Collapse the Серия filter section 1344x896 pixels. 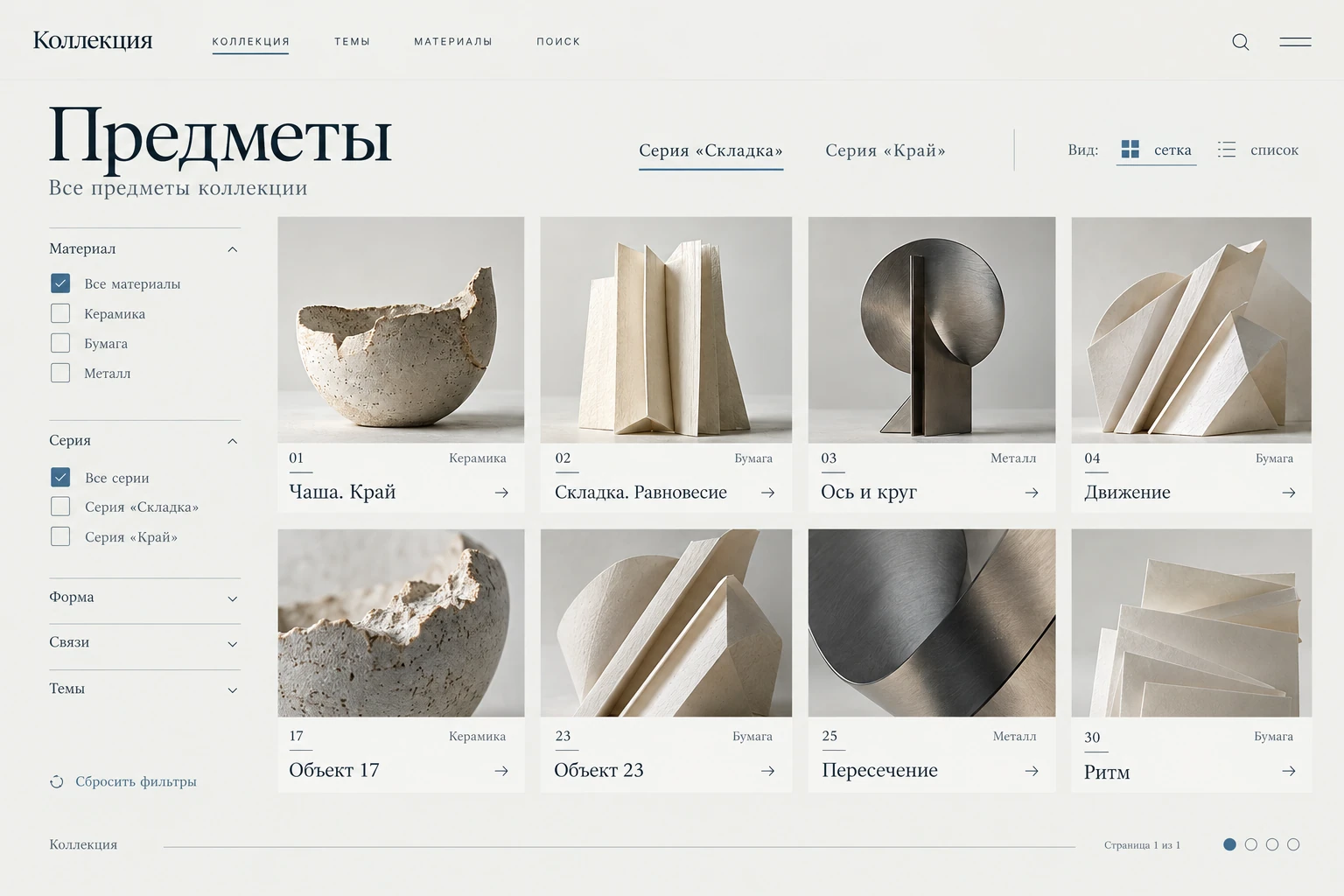coord(232,441)
